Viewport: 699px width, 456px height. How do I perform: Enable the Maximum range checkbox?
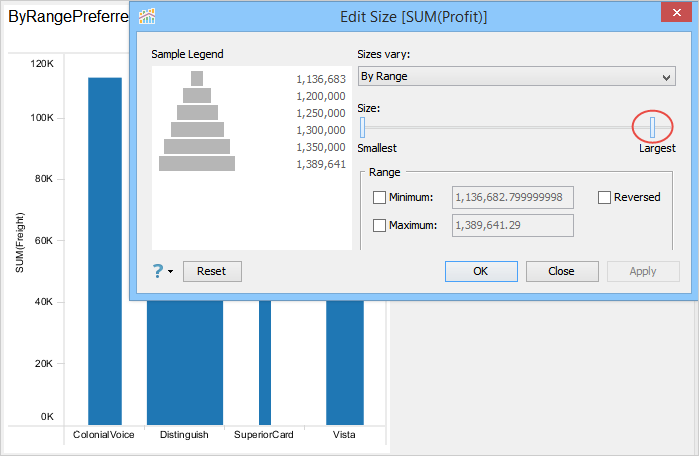click(379, 225)
